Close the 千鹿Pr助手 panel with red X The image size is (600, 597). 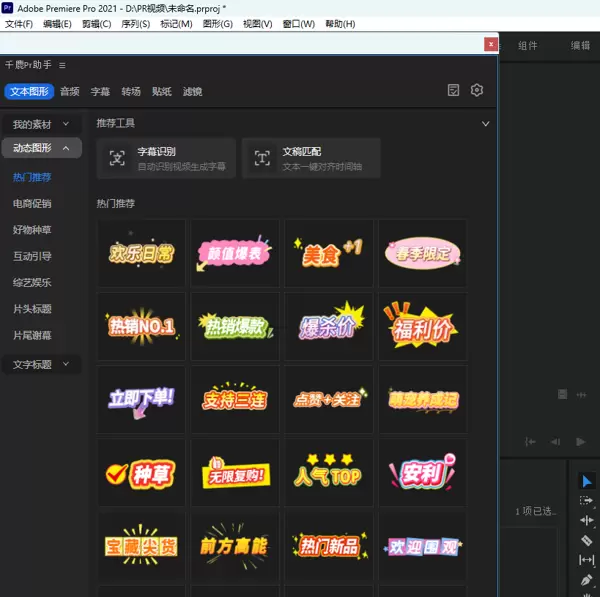pos(490,44)
